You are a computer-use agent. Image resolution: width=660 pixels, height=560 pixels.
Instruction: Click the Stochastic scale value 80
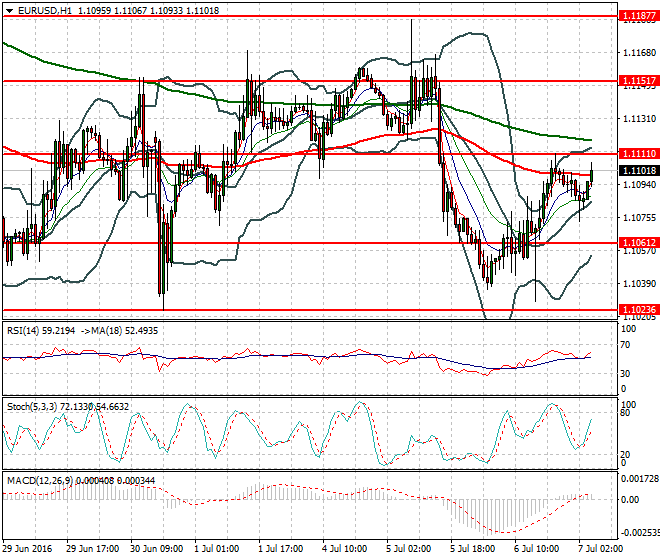click(626, 413)
